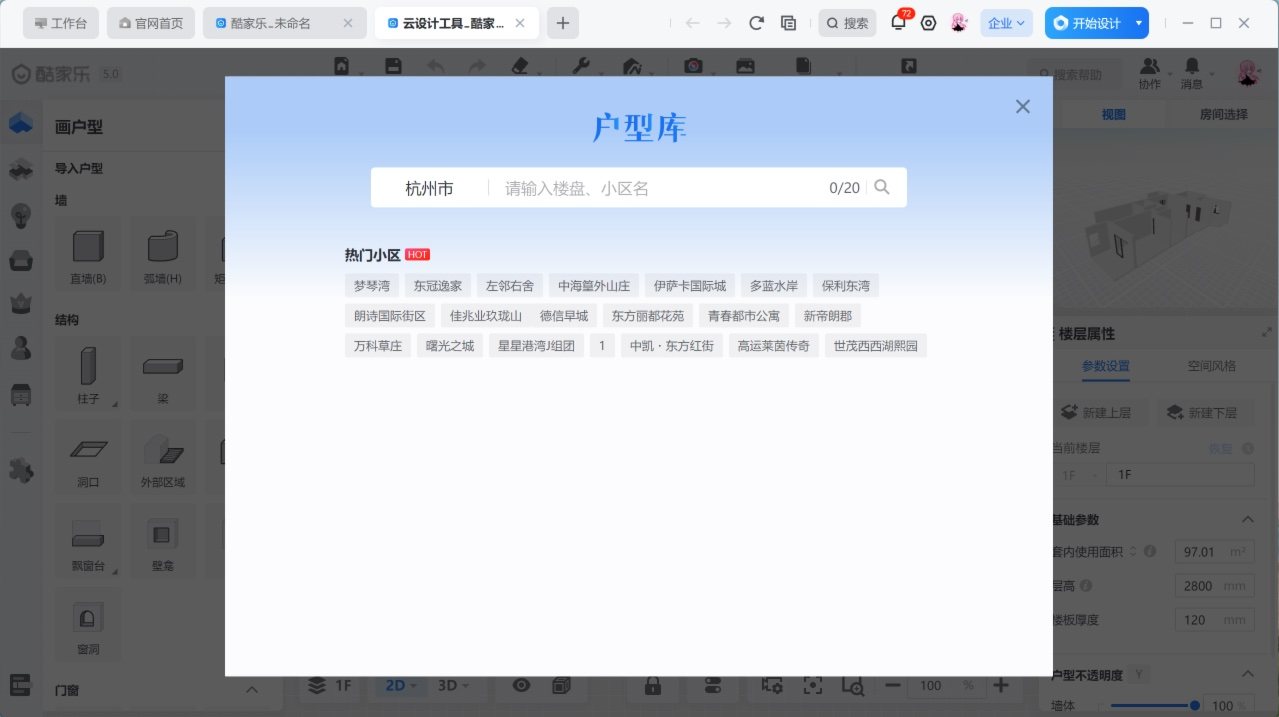Click the 新建上层 button
The height and width of the screenshot is (717, 1279).
[x=1095, y=412]
